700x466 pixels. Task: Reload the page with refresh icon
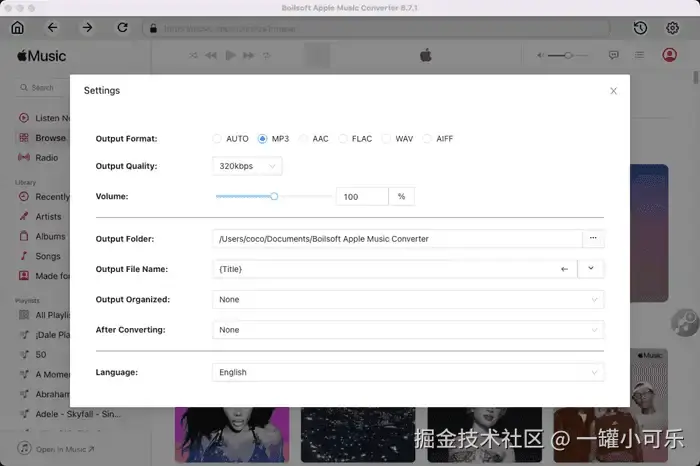(122, 28)
